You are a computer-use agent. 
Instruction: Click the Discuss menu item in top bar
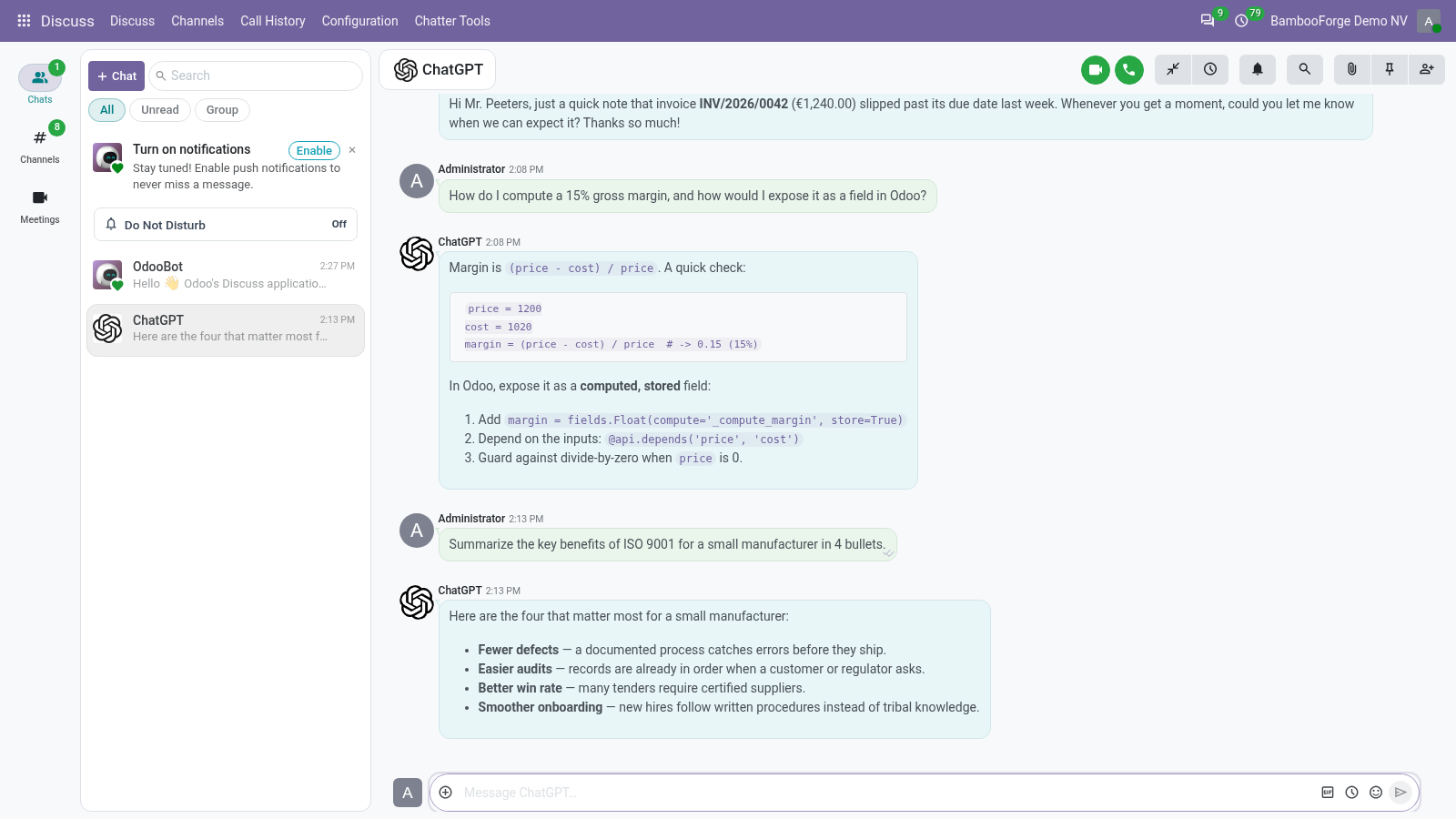point(132,21)
